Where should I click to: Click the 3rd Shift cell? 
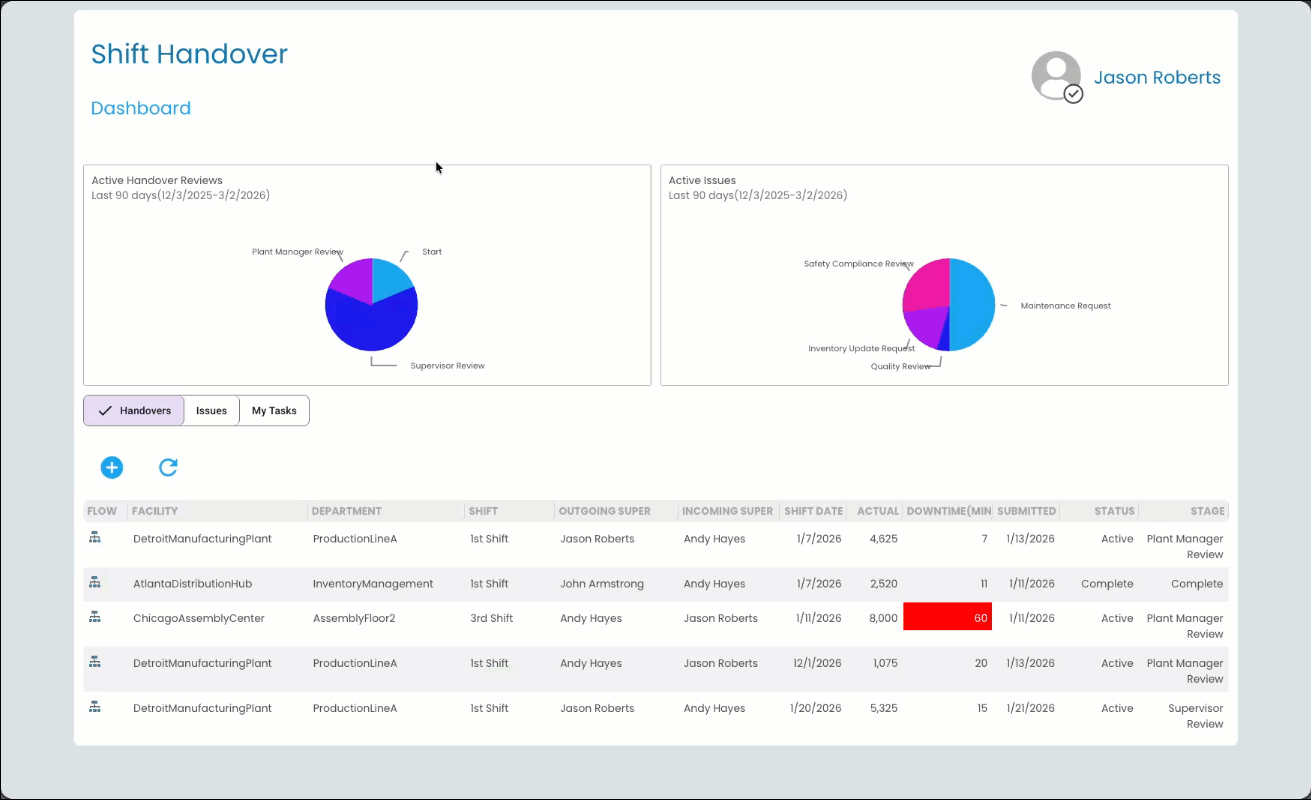tap(492, 619)
